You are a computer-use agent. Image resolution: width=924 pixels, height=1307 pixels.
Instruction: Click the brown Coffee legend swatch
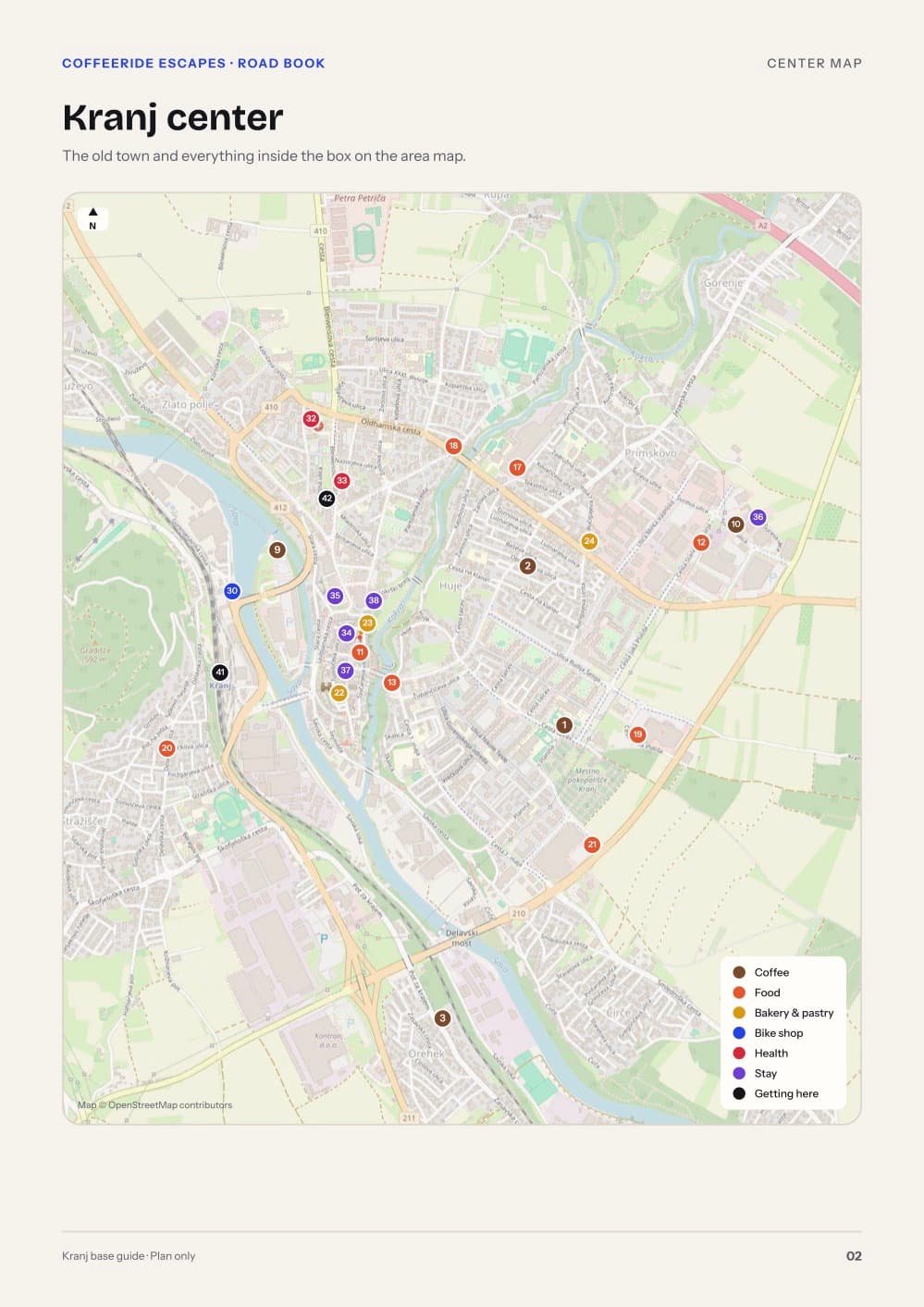739,972
